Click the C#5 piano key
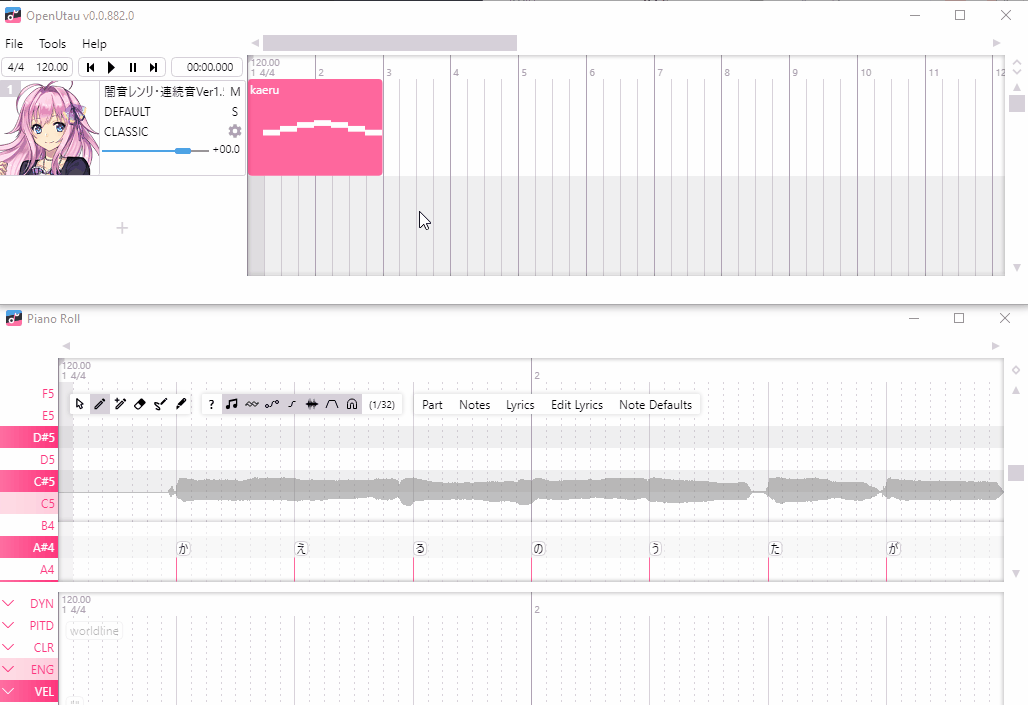The image size is (1028, 705). click(x=29, y=481)
